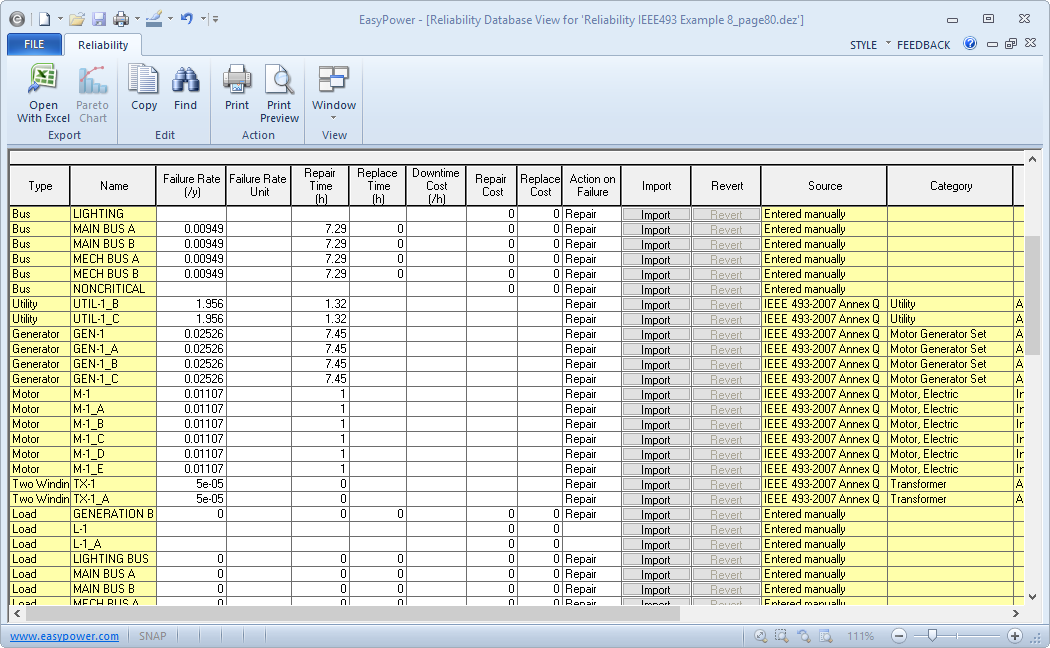Select the Failure Rate cell for GEN-1
Image resolution: width=1050 pixels, height=648 pixels.
[x=191, y=334]
